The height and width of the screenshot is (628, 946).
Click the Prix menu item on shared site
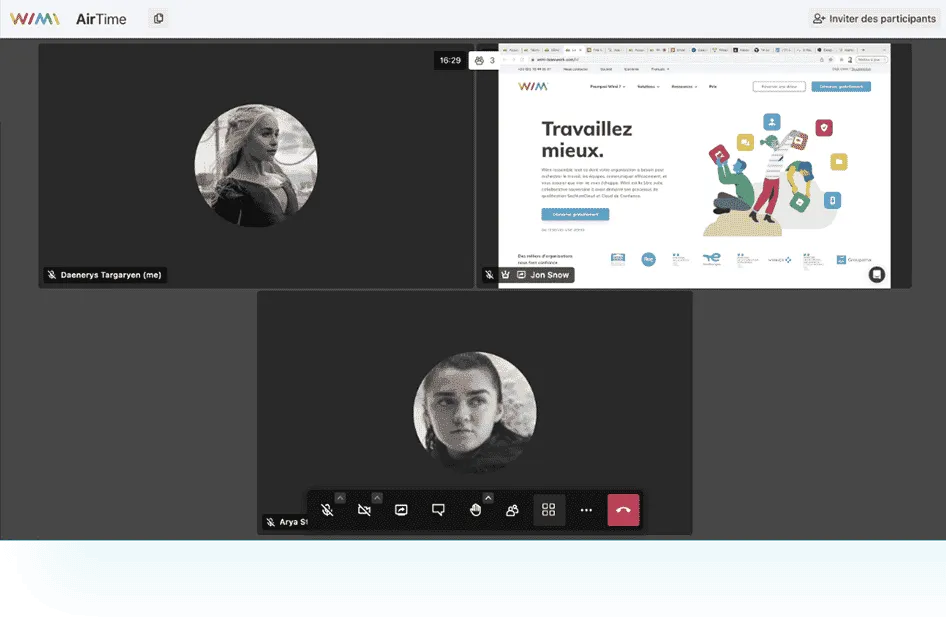[713, 87]
